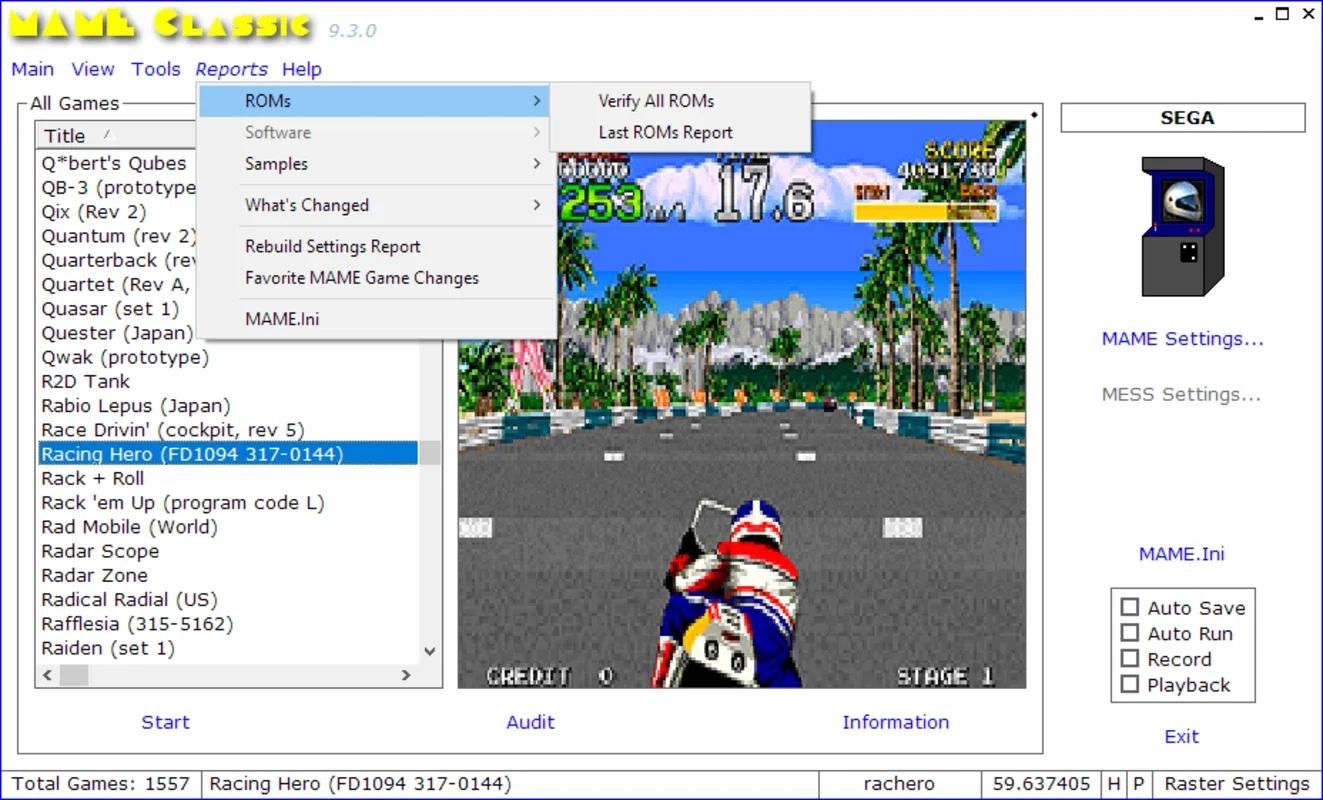This screenshot has width=1323, height=800.
Task: Enable the Auto Save checkbox
Action: 1130,607
